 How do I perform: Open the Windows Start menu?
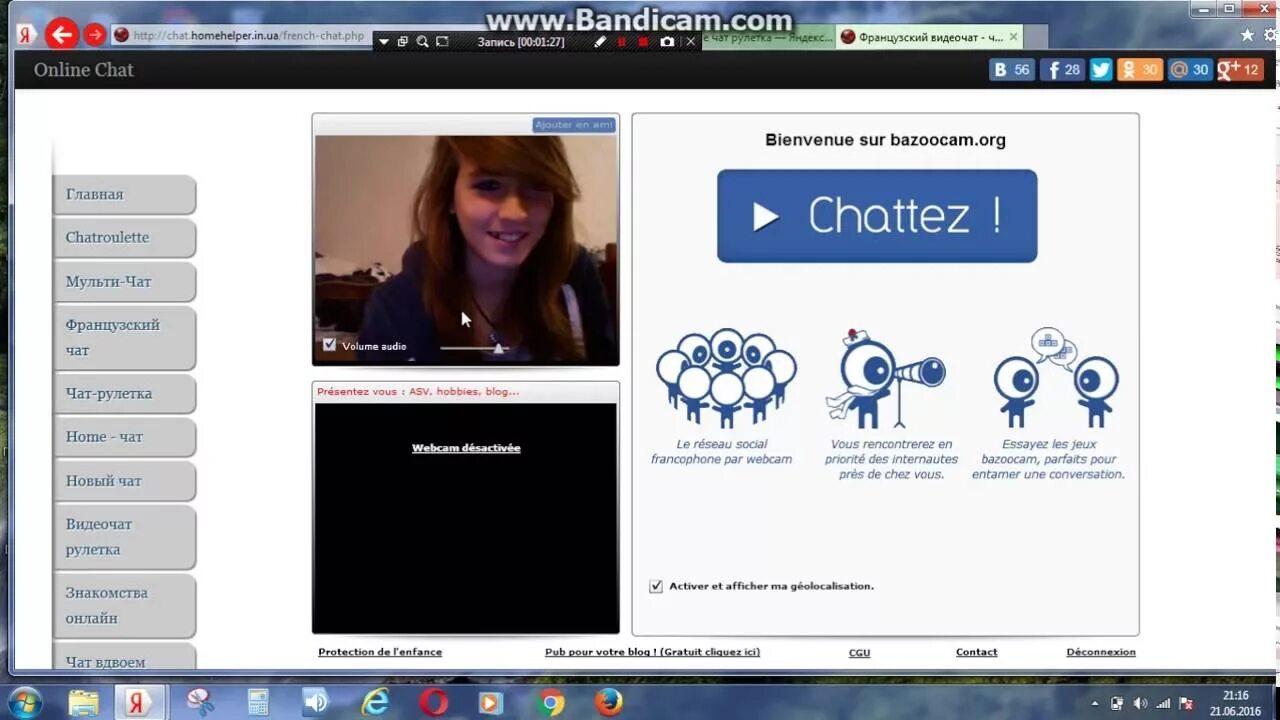[24, 701]
